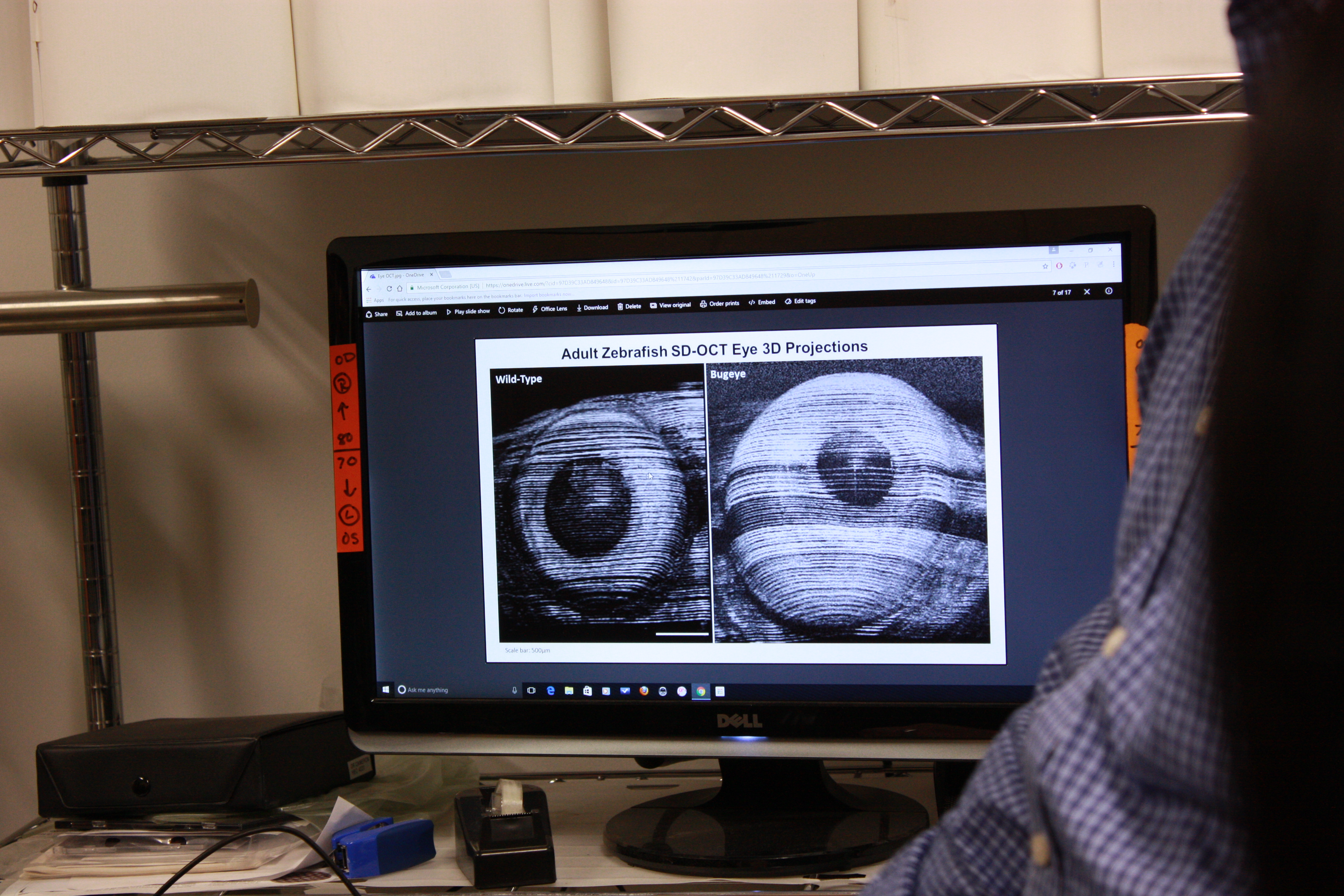Viewport: 1344px width, 896px height.
Task: Close the photo viewer with X
Action: (x=1087, y=292)
